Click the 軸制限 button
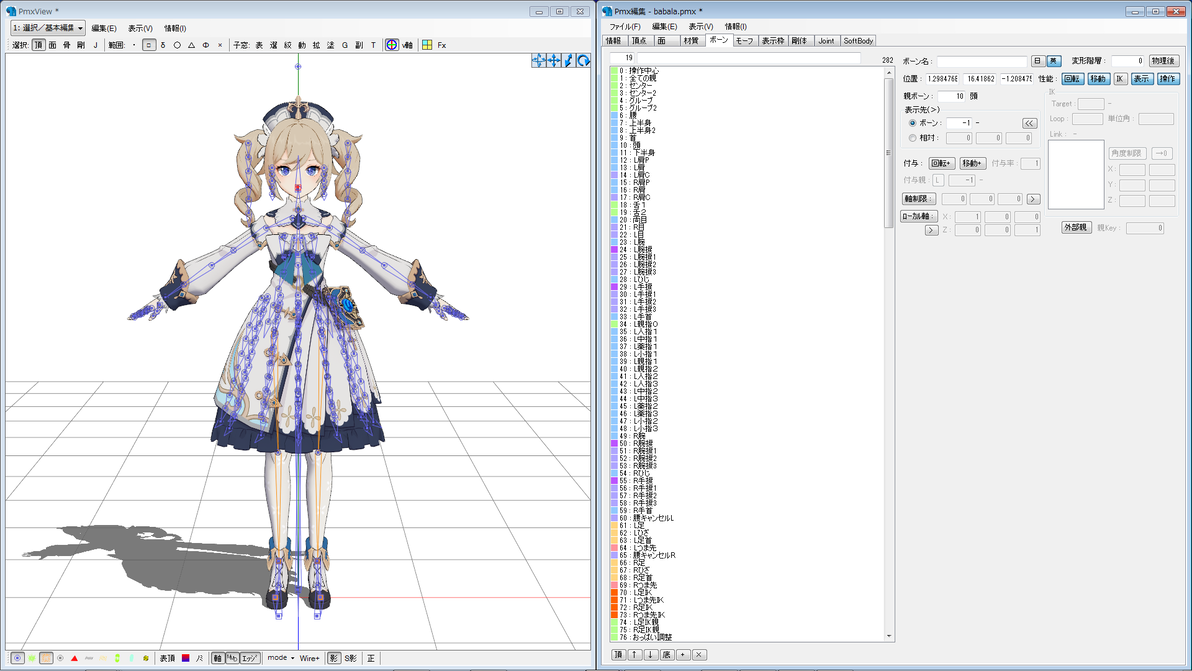This screenshot has height=671, width=1192. pos(918,199)
